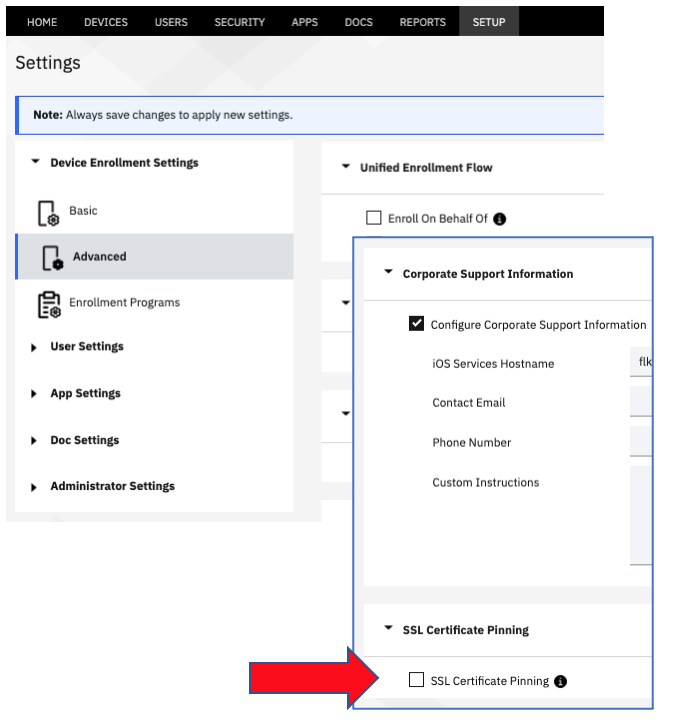This screenshot has height=728, width=676.
Task: Click the iOS Services Hostname field
Action: (641, 362)
